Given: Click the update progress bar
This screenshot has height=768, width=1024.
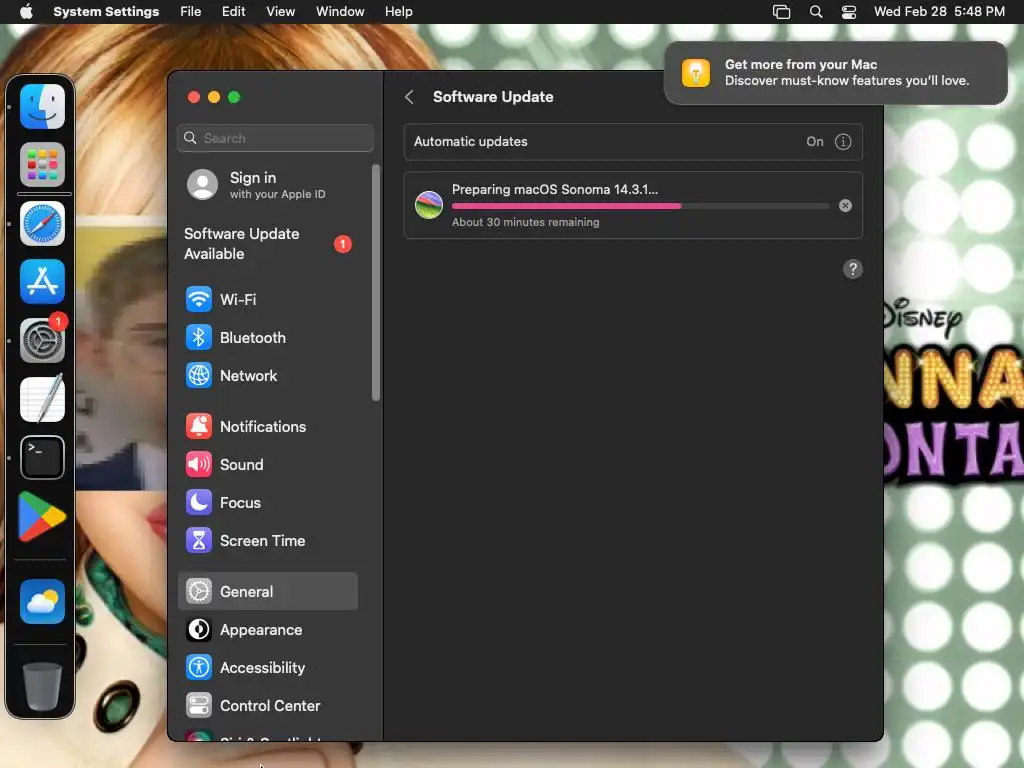Looking at the screenshot, I should click(x=640, y=206).
